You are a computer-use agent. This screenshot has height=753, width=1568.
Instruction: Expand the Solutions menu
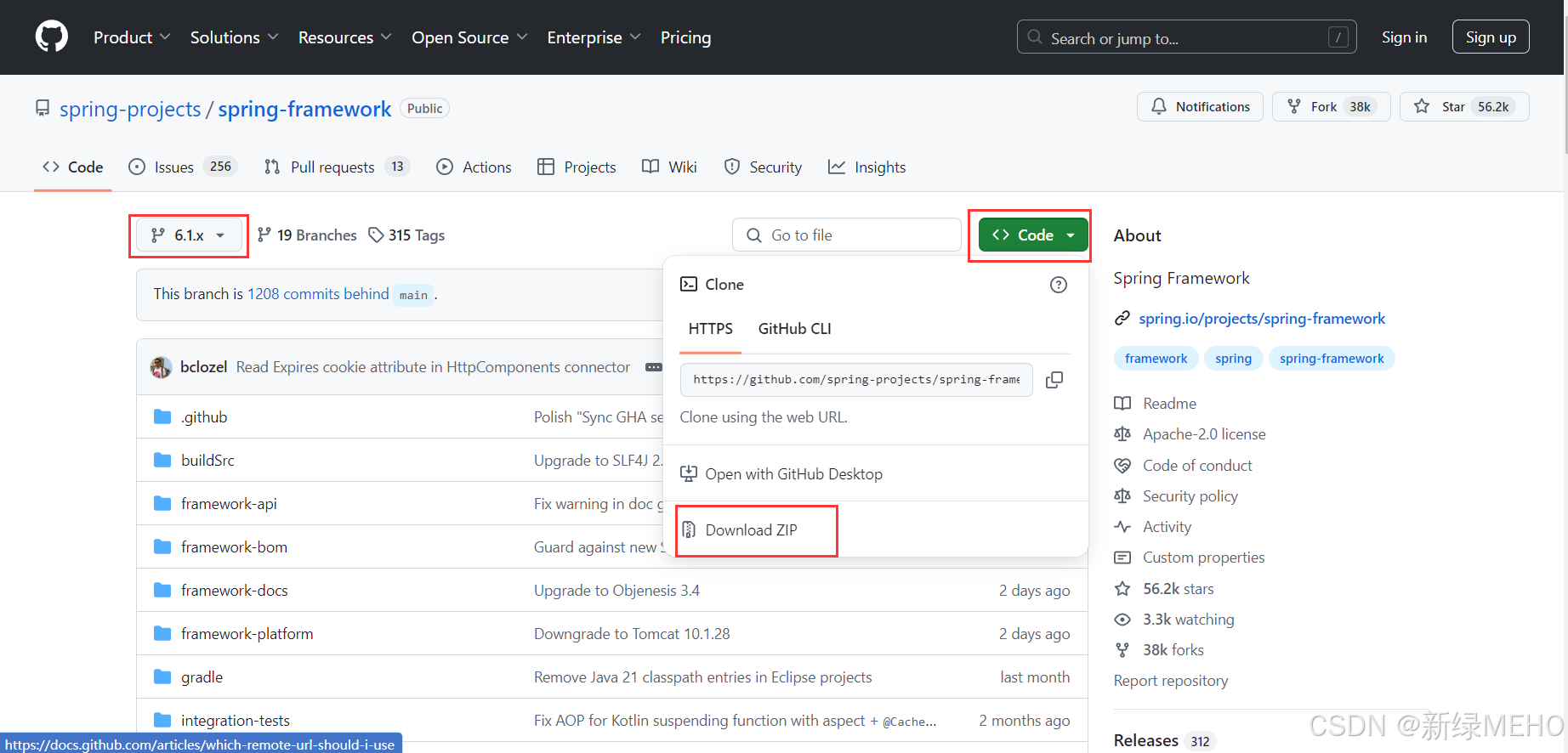234,37
